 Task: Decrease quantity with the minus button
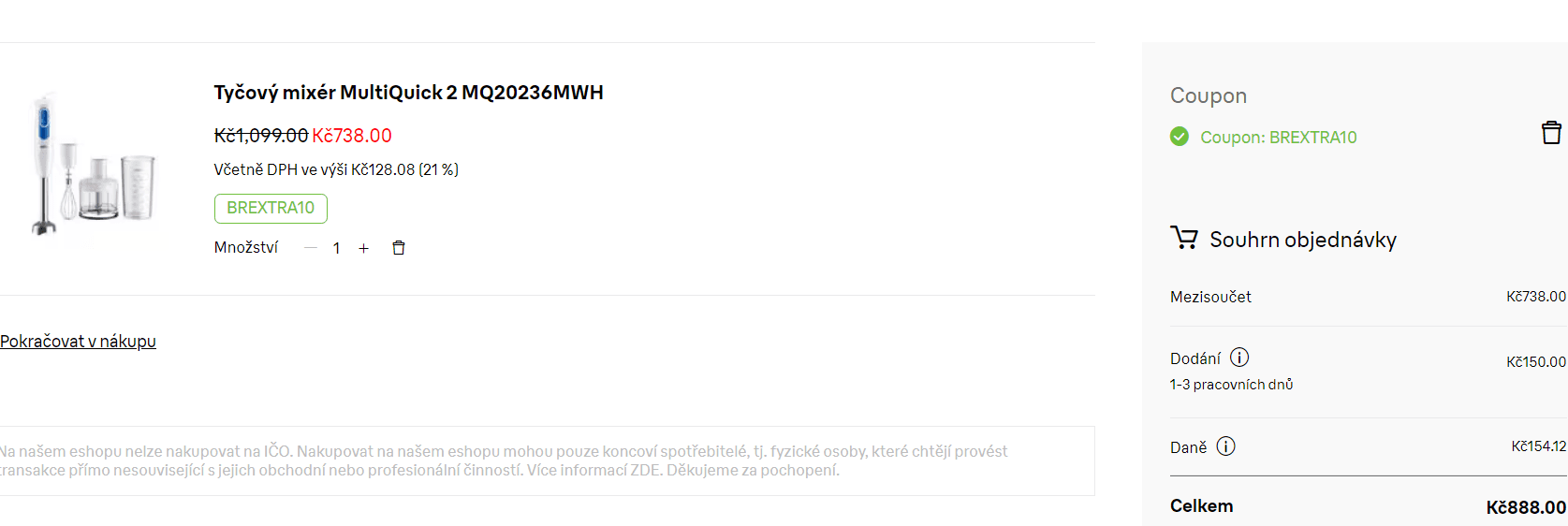pyautogui.click(x=311, y=248)
